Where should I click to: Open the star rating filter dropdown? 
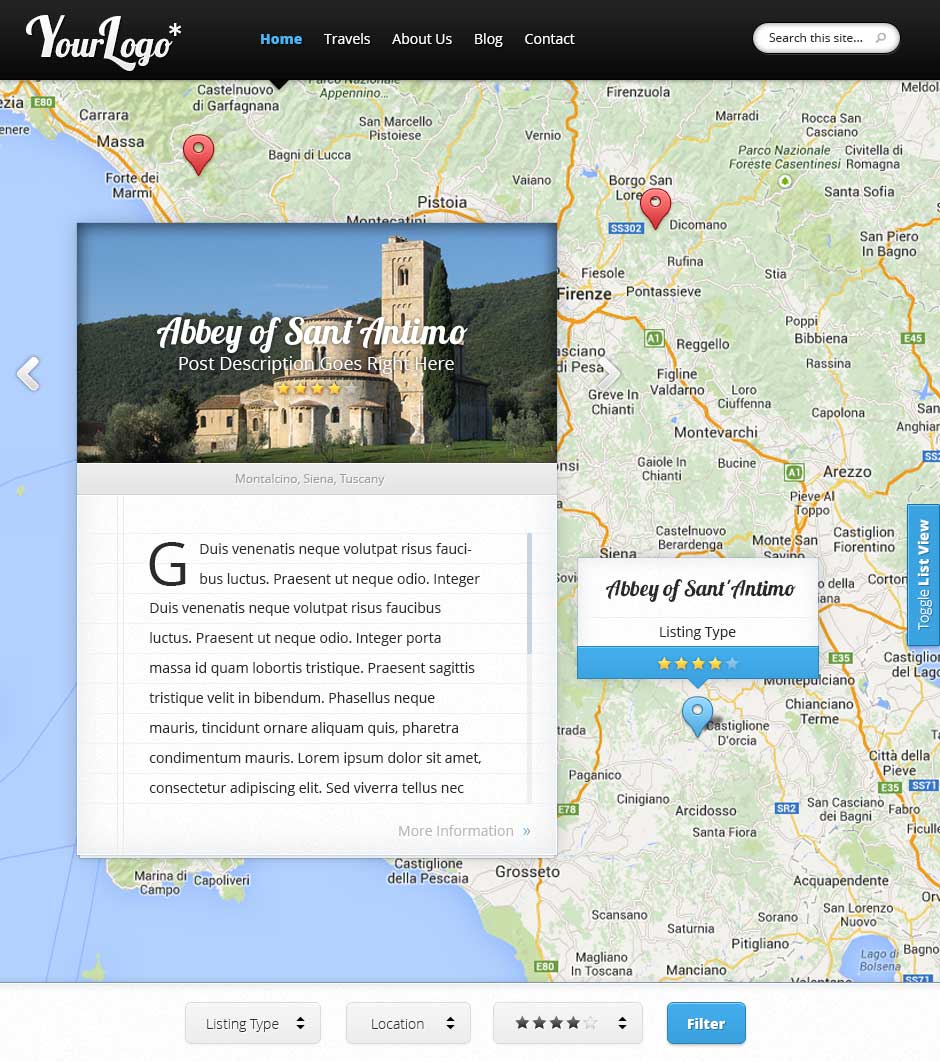567,1023
